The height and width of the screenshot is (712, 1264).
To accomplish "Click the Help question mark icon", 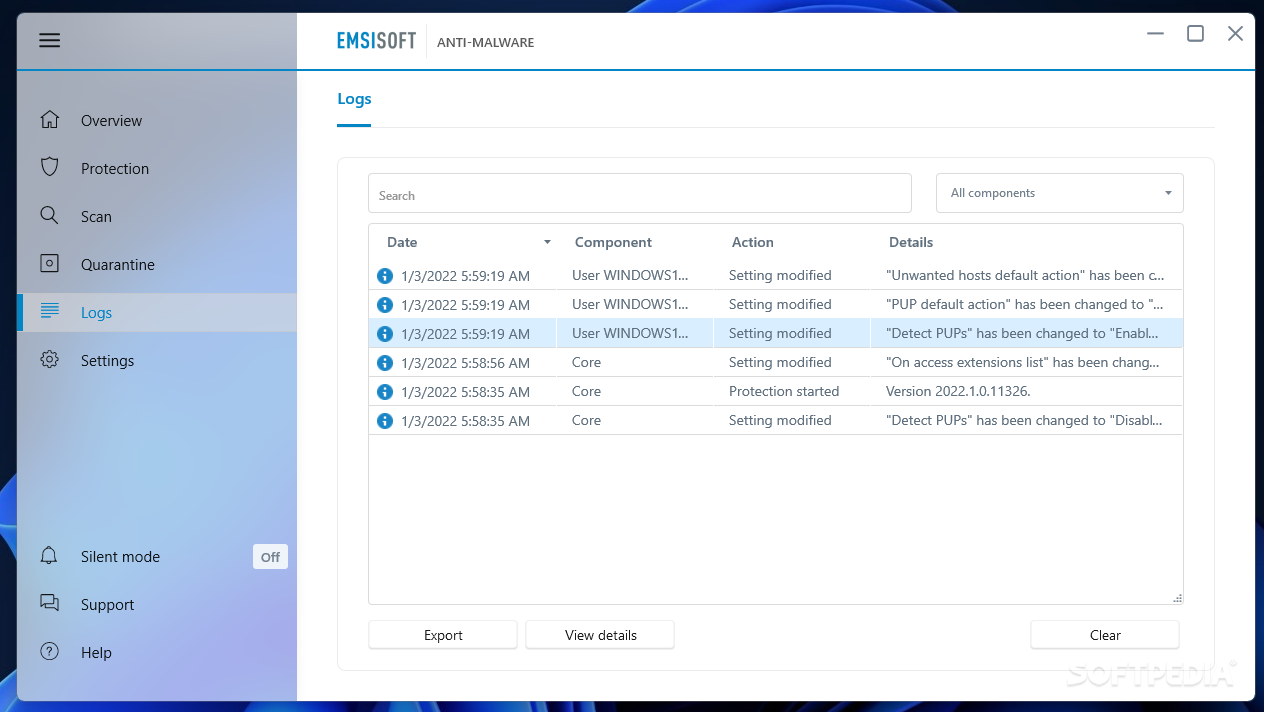I will click(x=50, y=651).
